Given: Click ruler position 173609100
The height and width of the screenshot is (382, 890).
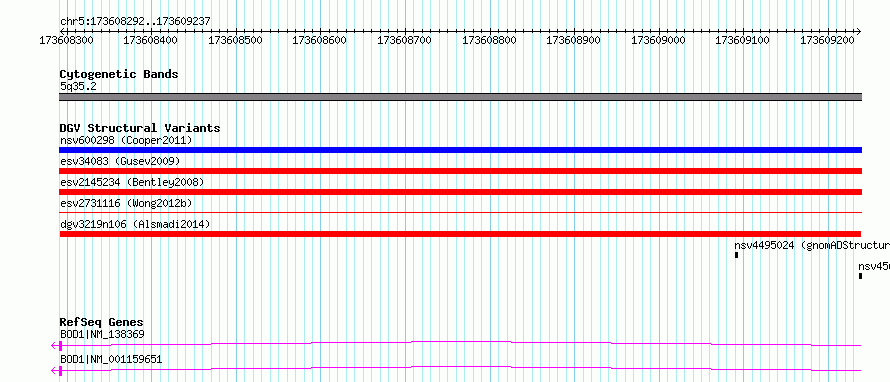Looking at the screenshot, I should pos(743,40).
